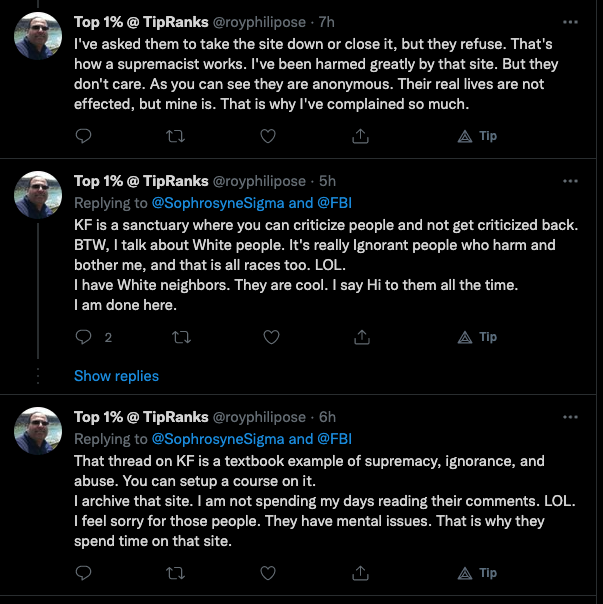Tip the author of the 7h tweet

(477, 136)
